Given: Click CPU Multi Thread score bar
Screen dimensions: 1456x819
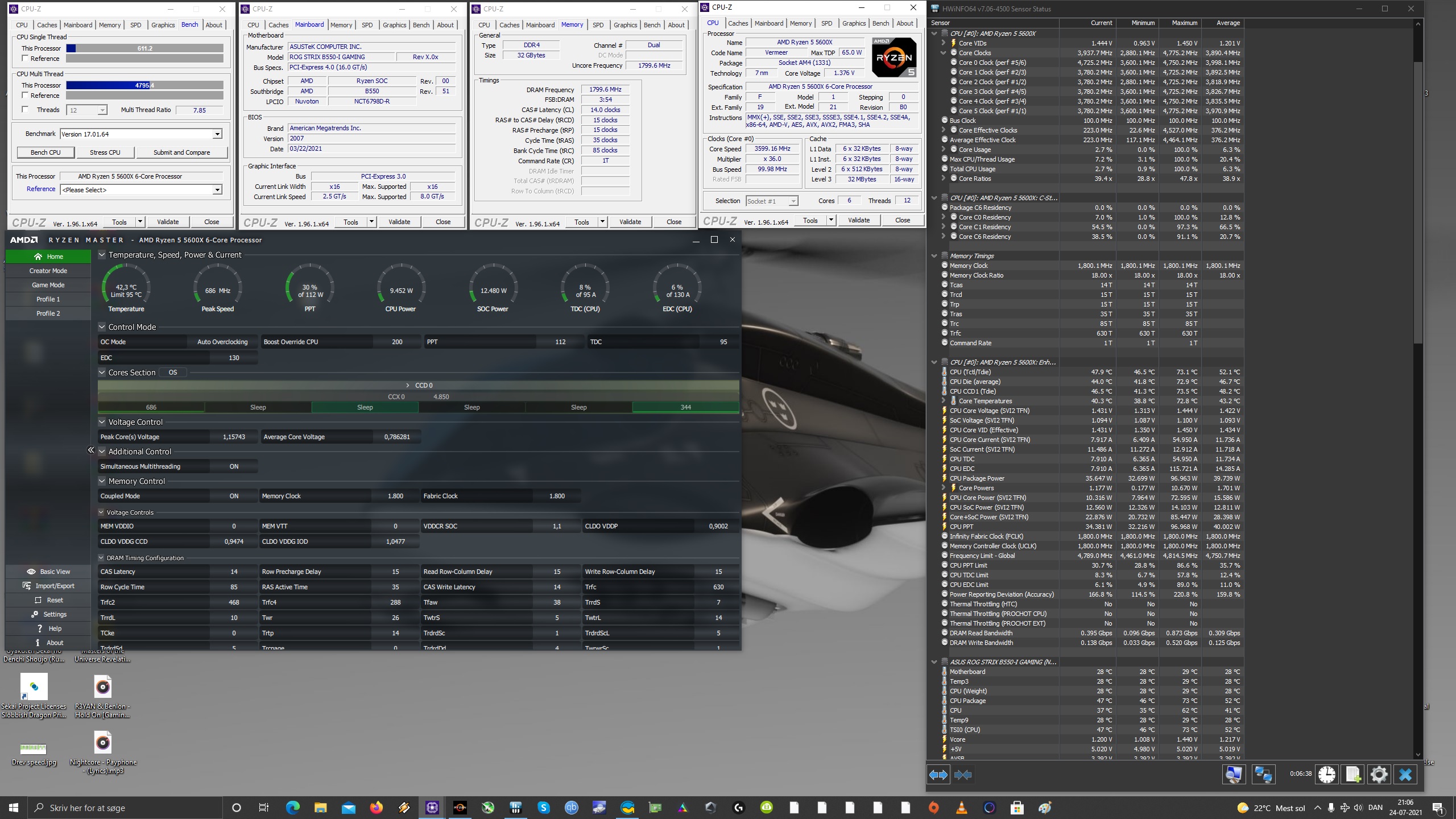Looking at the screenshot, I should click(x=145, y=85).
